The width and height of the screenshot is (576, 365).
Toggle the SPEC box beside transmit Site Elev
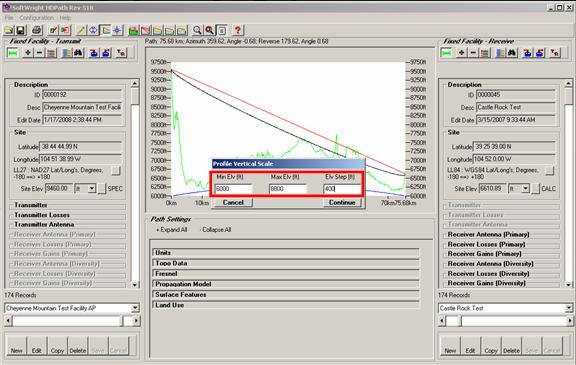102,189
